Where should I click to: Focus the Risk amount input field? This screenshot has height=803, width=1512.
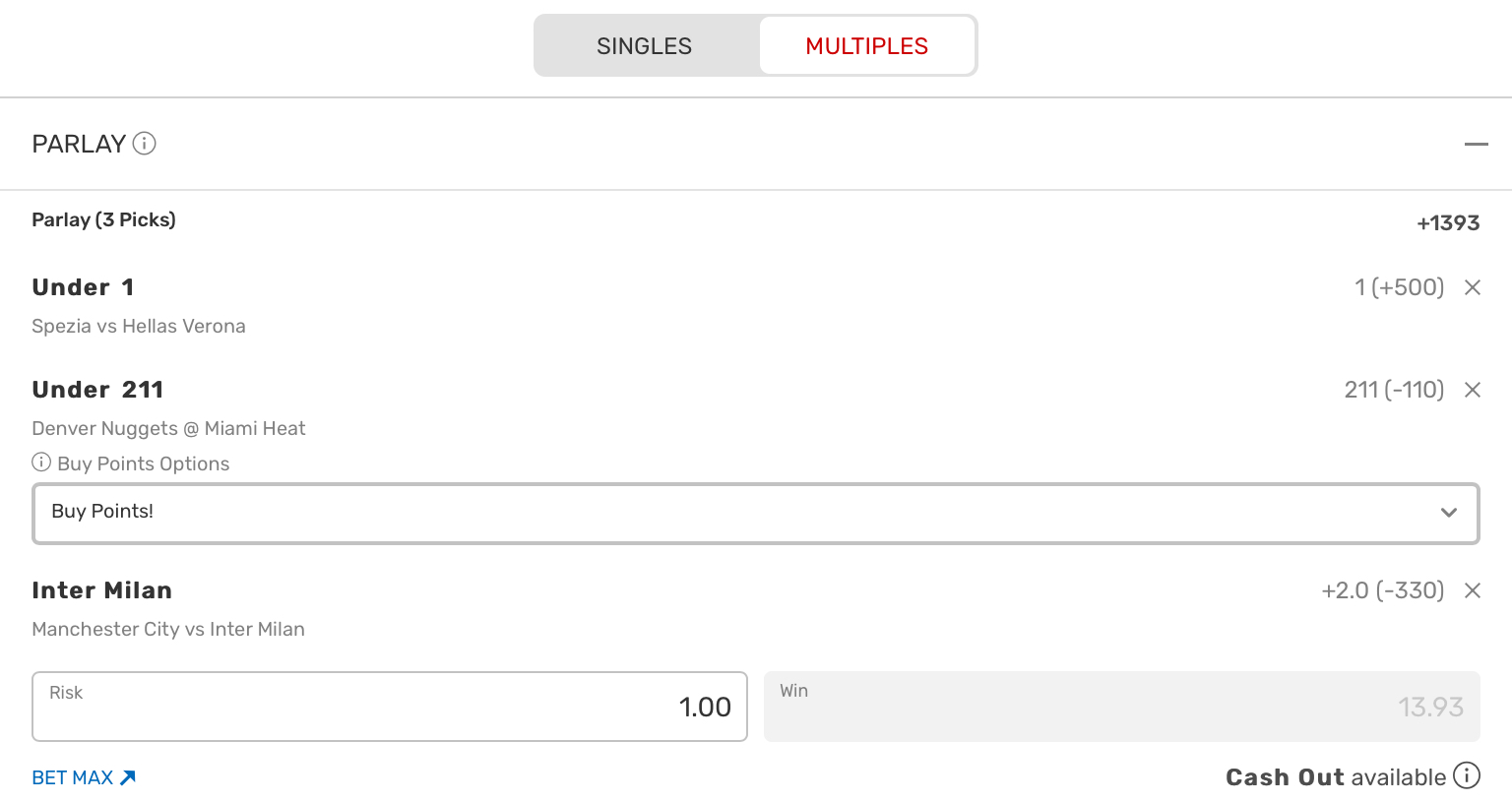click(390, 707)
